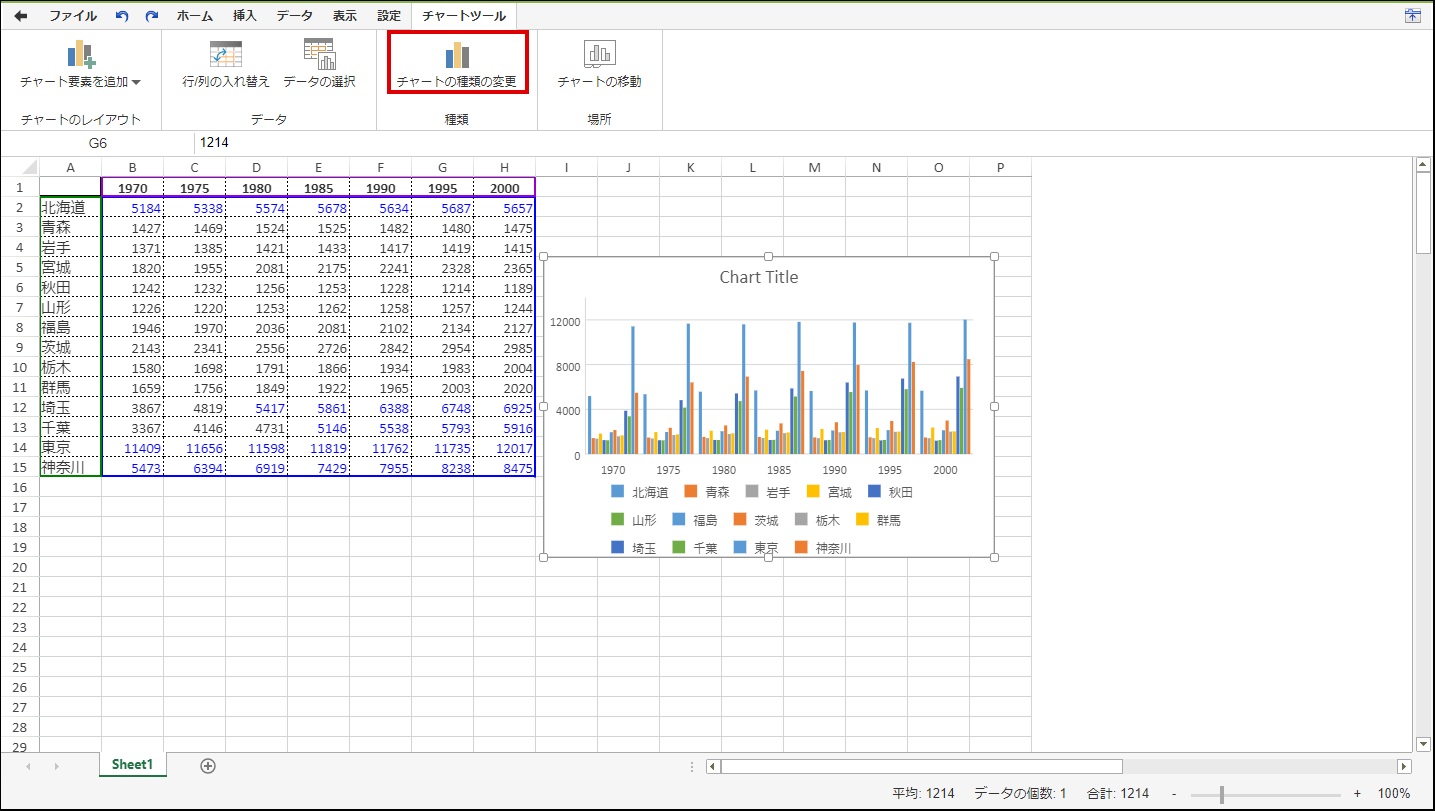The width and height of the screenshot is (1435, 811).
Task: Click the horizontal scrollbar thumb
Action: coord(922,766)
